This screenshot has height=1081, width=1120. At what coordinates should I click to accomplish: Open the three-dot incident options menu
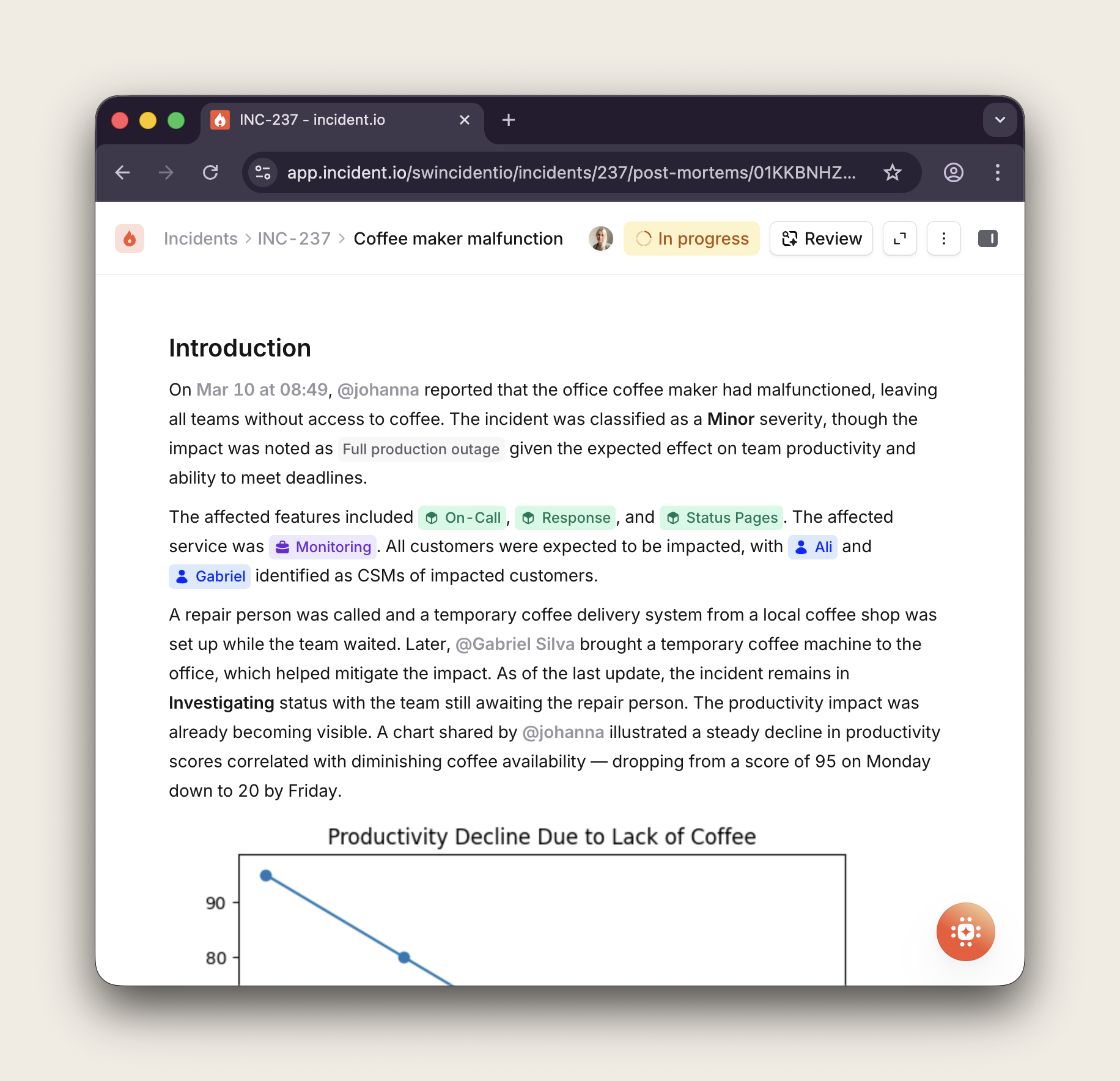tap(943, 238)
